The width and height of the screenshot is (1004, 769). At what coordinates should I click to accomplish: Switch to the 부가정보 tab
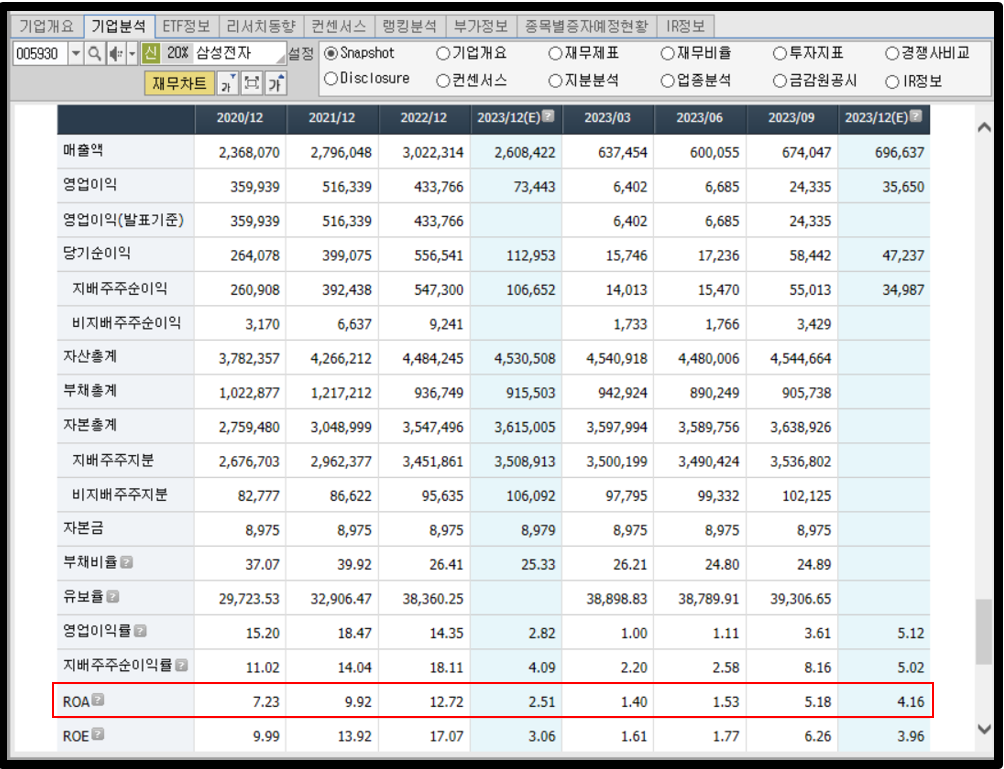click(481, 26)
